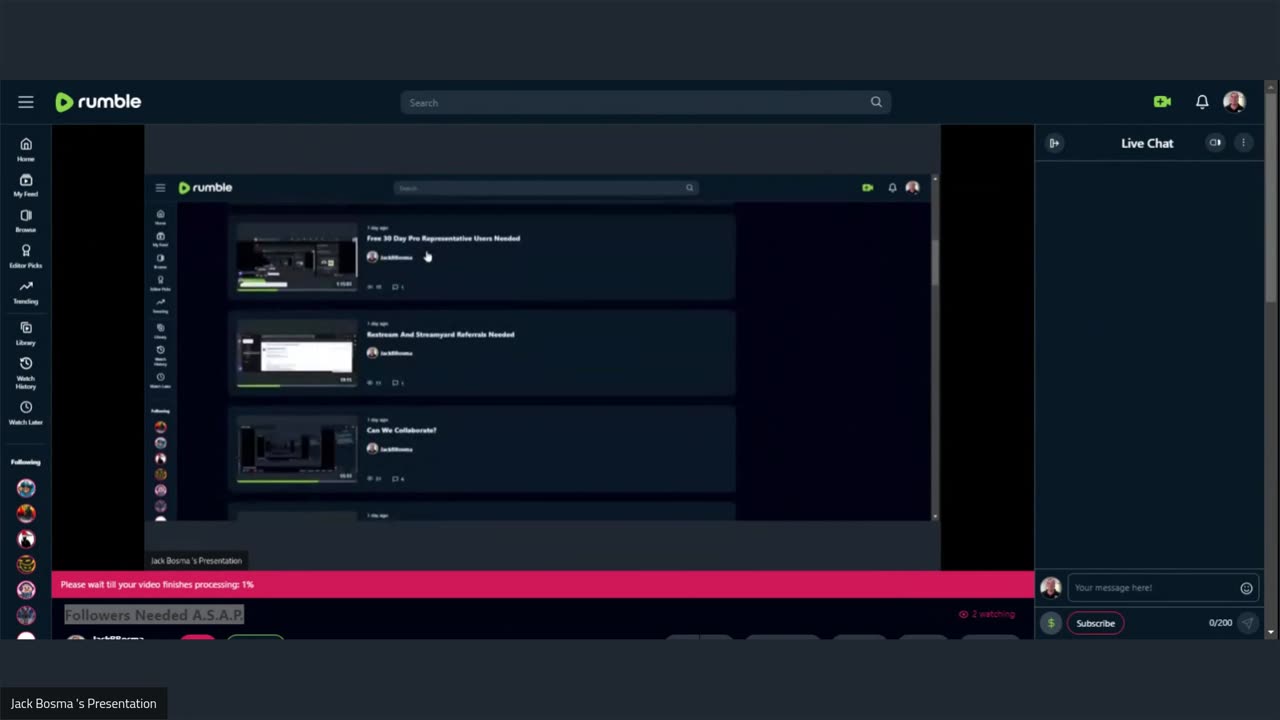Open Watch History in the left sidebar
1280x720 pixels.
[x=26, y=373]
